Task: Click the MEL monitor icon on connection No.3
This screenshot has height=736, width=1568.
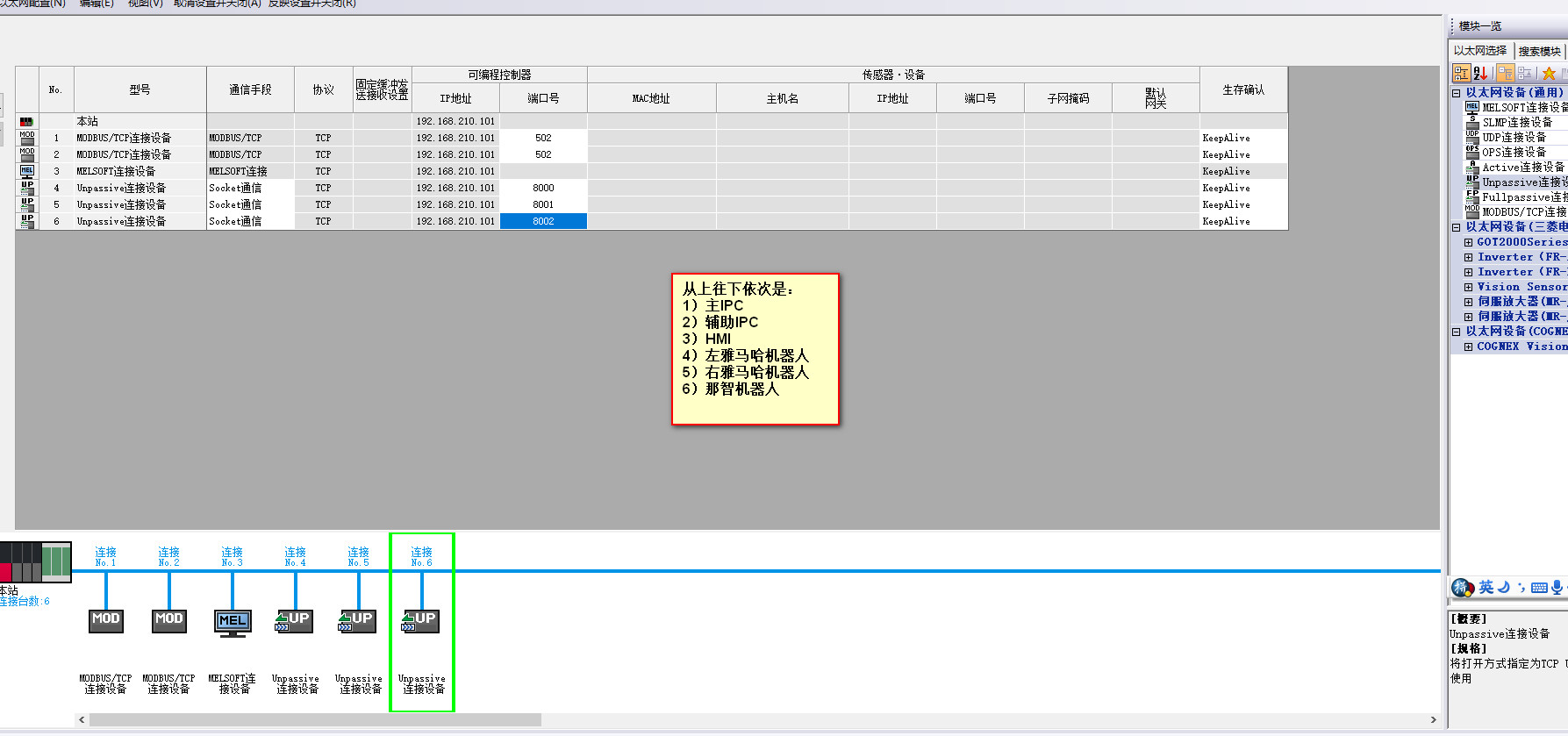Action: pyautogui.click(x=233, y=622)
